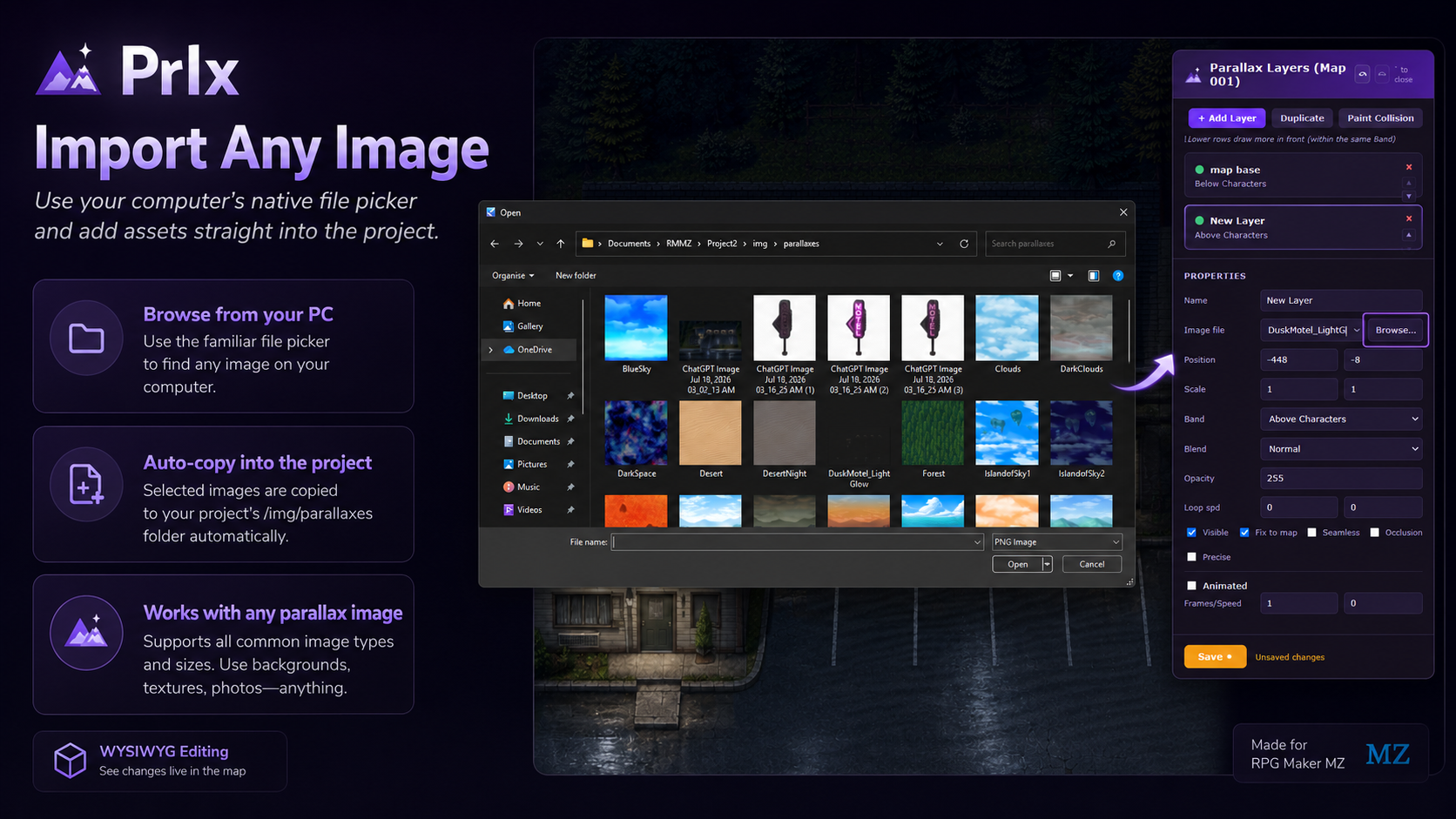Screen dimensions: 1456x819
Task: Click Project2 in the breadcrumb path
Action: [x=722, y=244]
